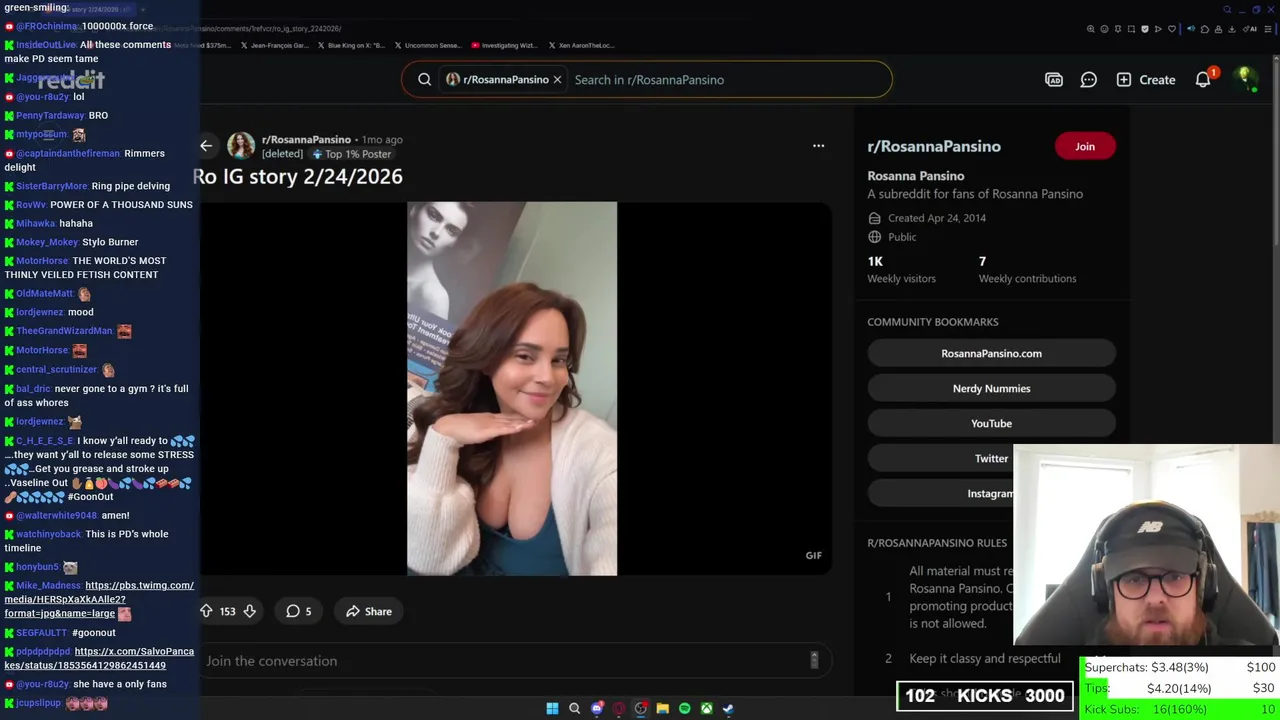
Task: Click the browser zoom magnifier icon
Action: pyautogui.click(x=1090, y=29)
